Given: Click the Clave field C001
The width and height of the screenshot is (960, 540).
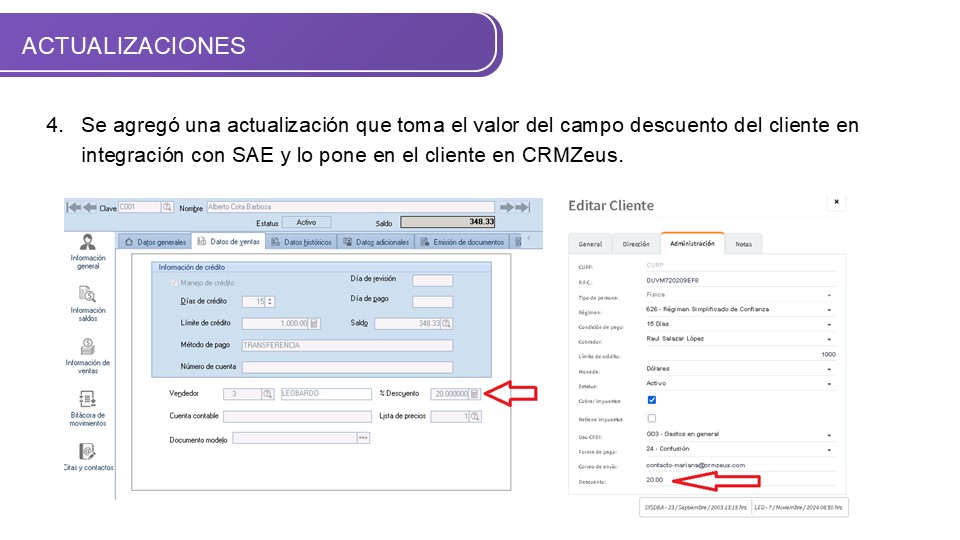Looking at the screenshot, I should tap(140, 207).
